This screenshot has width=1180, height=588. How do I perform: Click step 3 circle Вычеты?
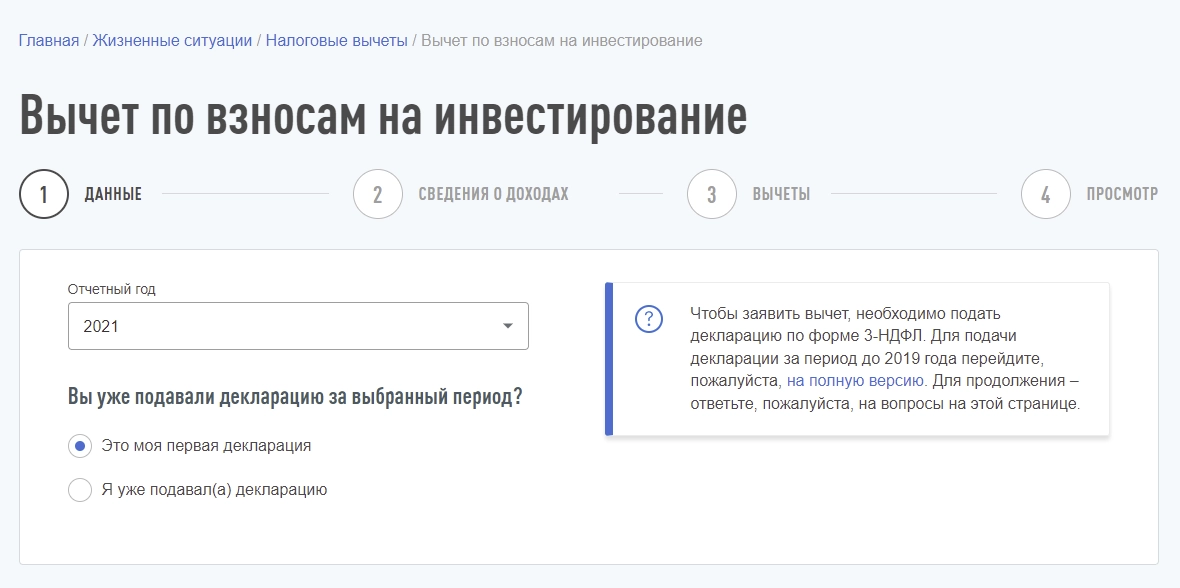coord(712,194)
